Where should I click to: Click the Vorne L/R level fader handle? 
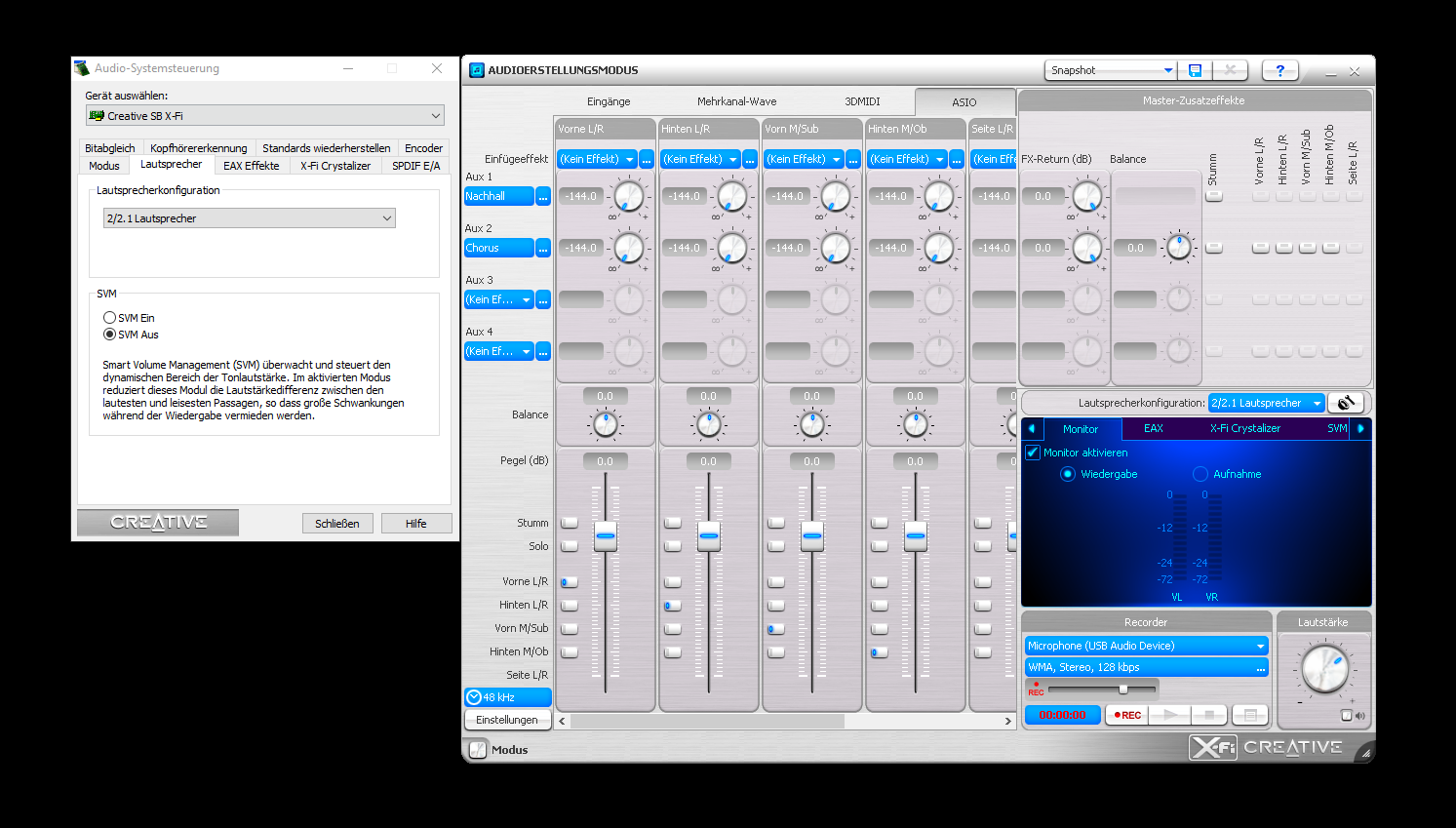click(x=606, y=535)
